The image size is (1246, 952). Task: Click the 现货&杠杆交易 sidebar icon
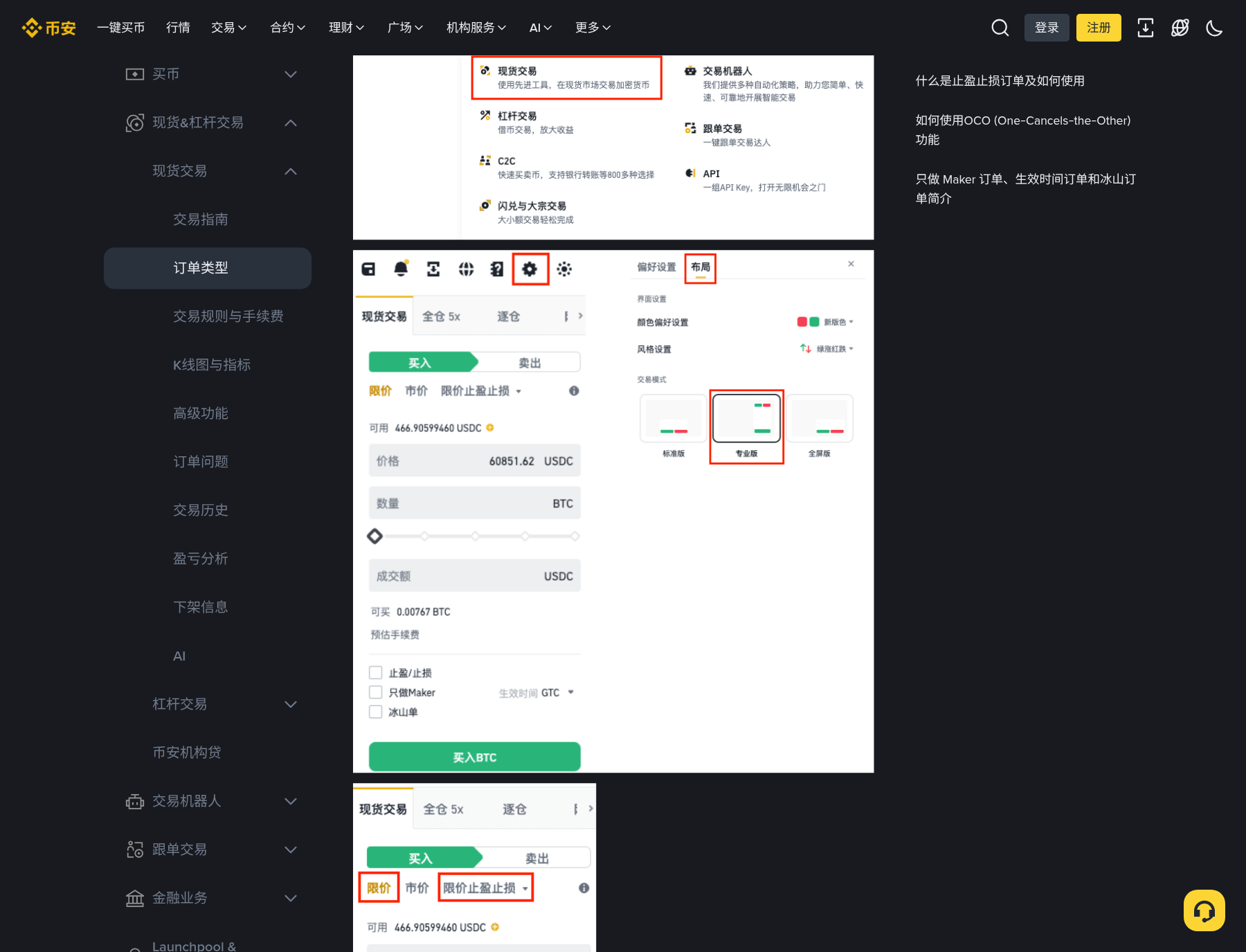[x=135, y=123]
